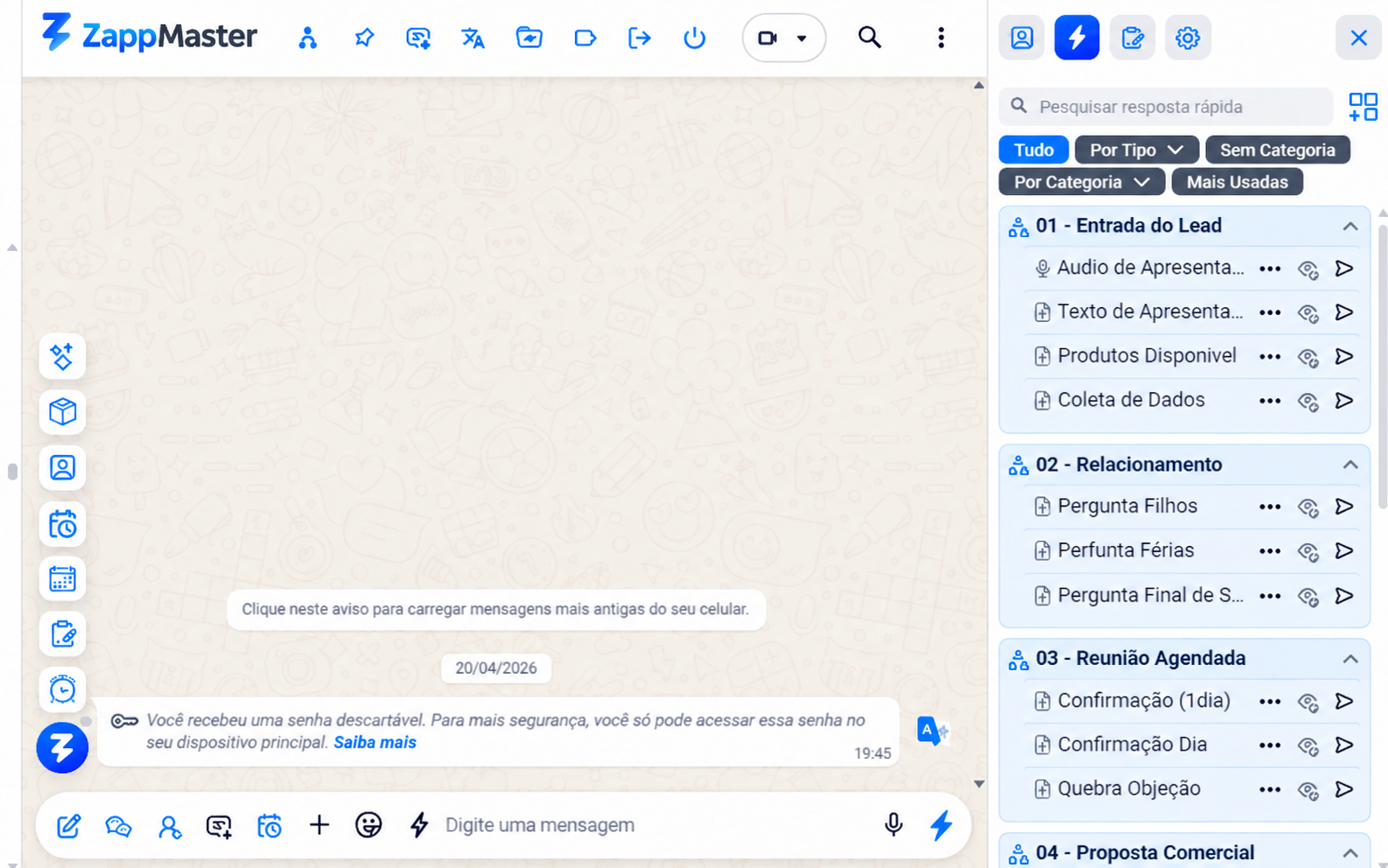The height and width of the screenshot is (868, 1388).
Task: Click the notes clipboard icon in left sidebar
Action: (62, 633)
